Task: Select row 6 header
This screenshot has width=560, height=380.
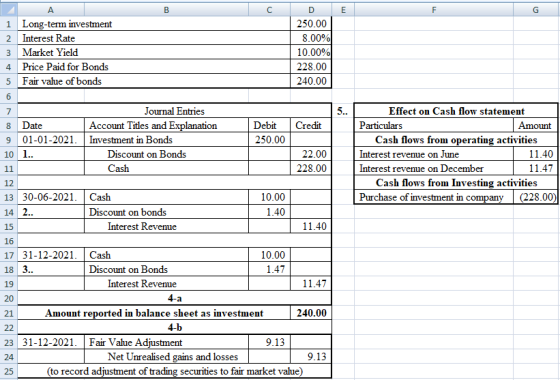Action: click(9, 96)
